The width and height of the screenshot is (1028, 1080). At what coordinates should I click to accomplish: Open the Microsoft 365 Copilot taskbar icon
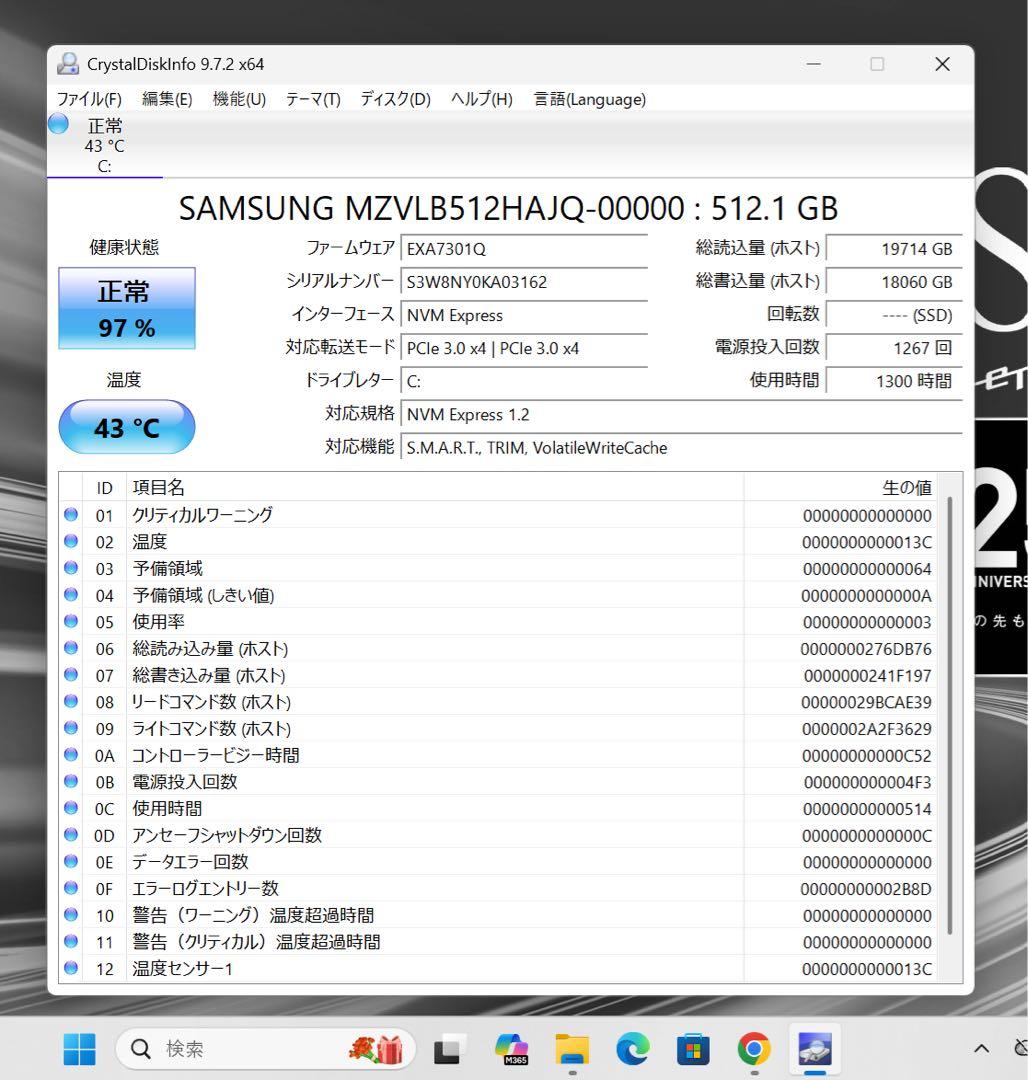click(x=513, y=1049)
